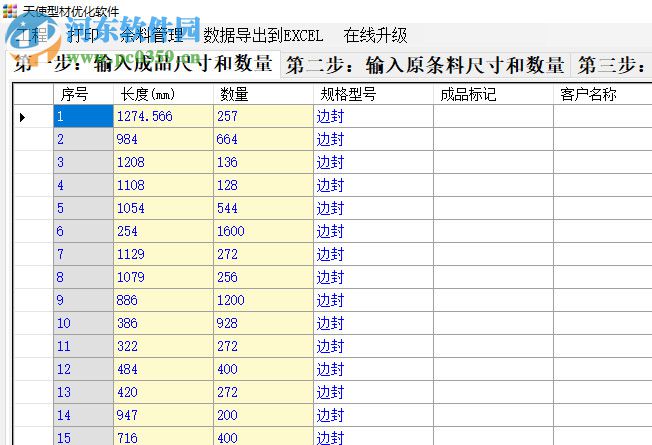Select the 边封 cell in row 14
This screenshot has height=445, width=652.
click(x=373, y=415)
